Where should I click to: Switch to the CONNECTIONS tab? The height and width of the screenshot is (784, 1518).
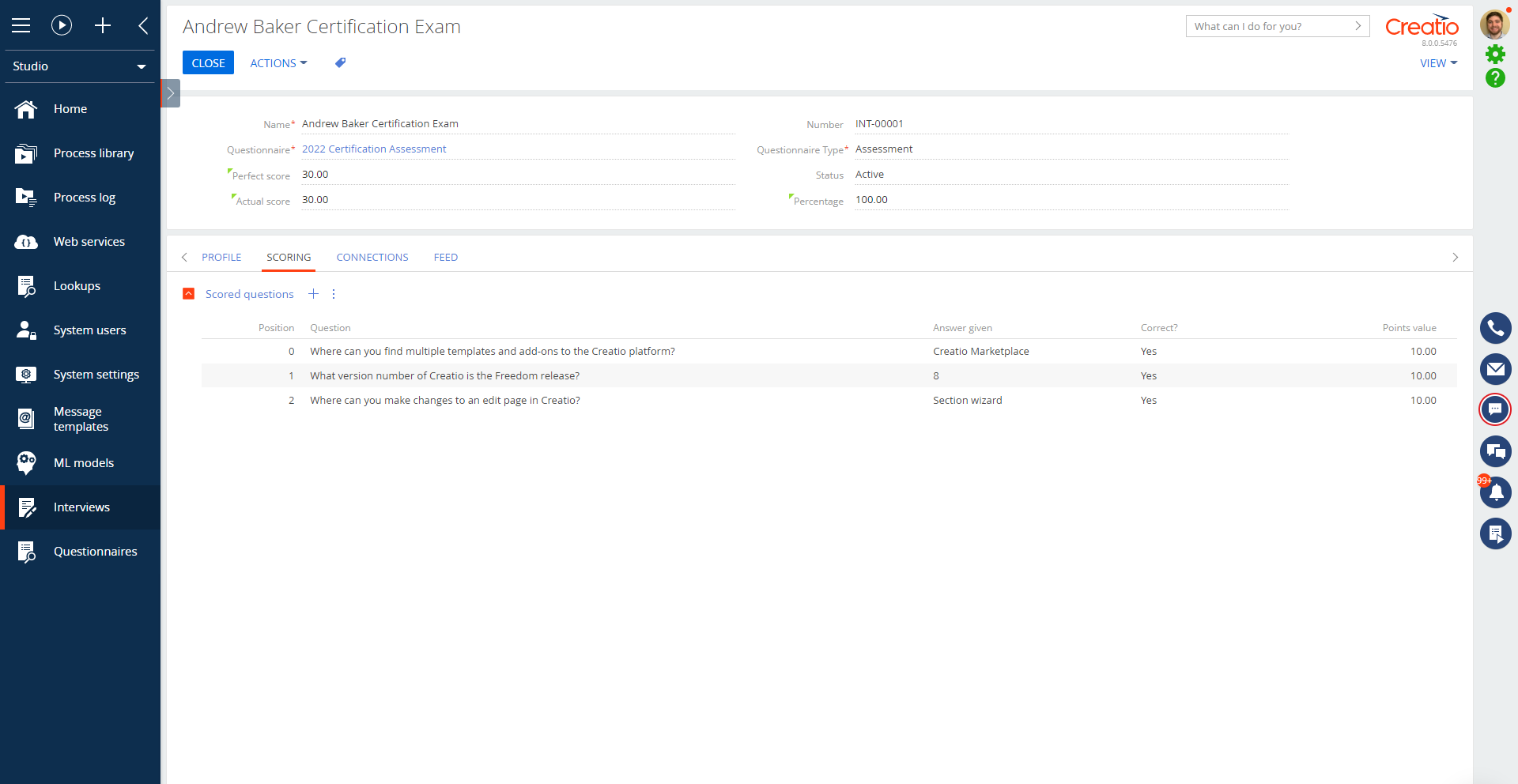(x=372, y=258)
